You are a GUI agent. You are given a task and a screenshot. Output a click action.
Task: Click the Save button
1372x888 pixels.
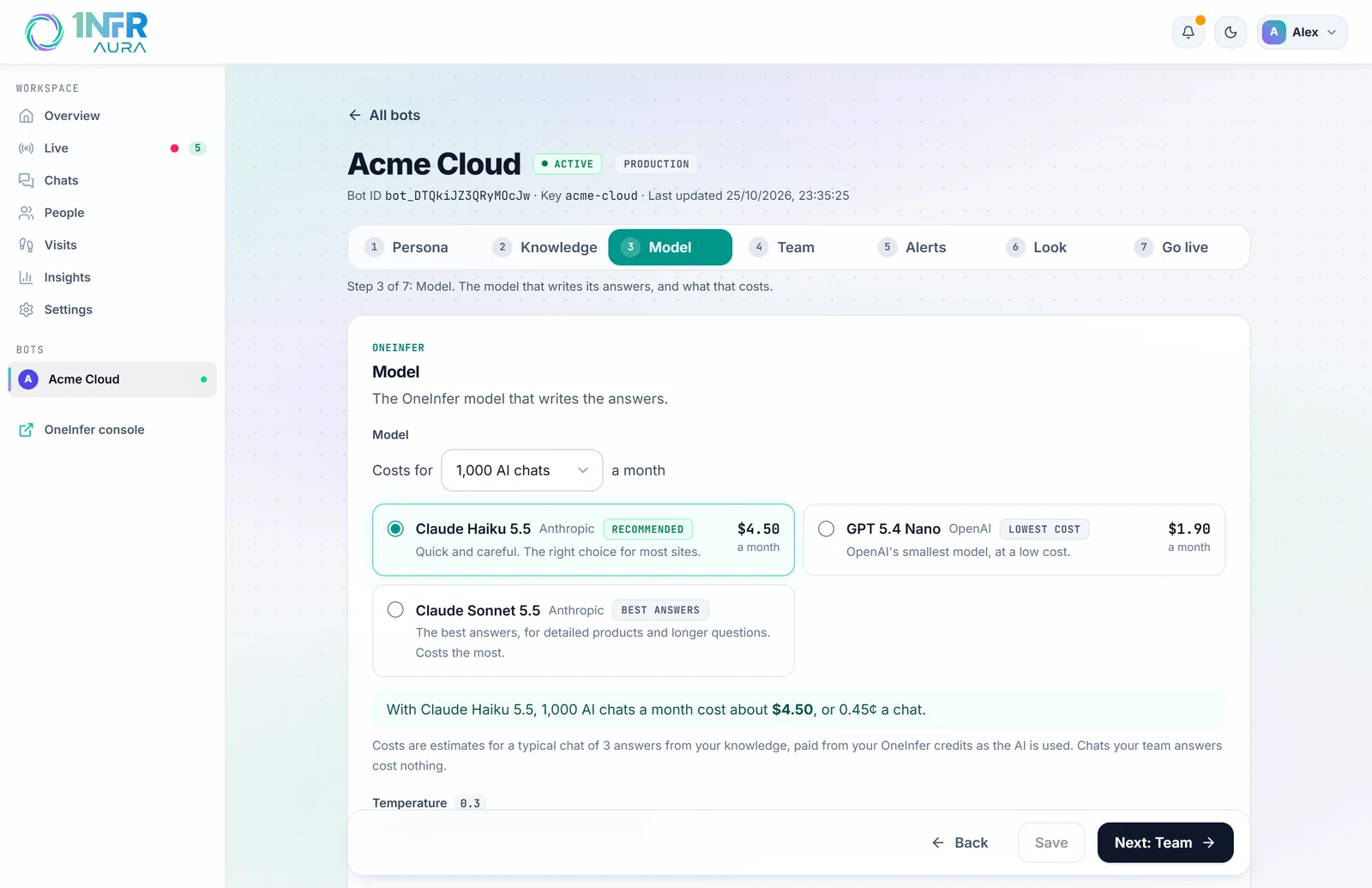point(1051,843)
